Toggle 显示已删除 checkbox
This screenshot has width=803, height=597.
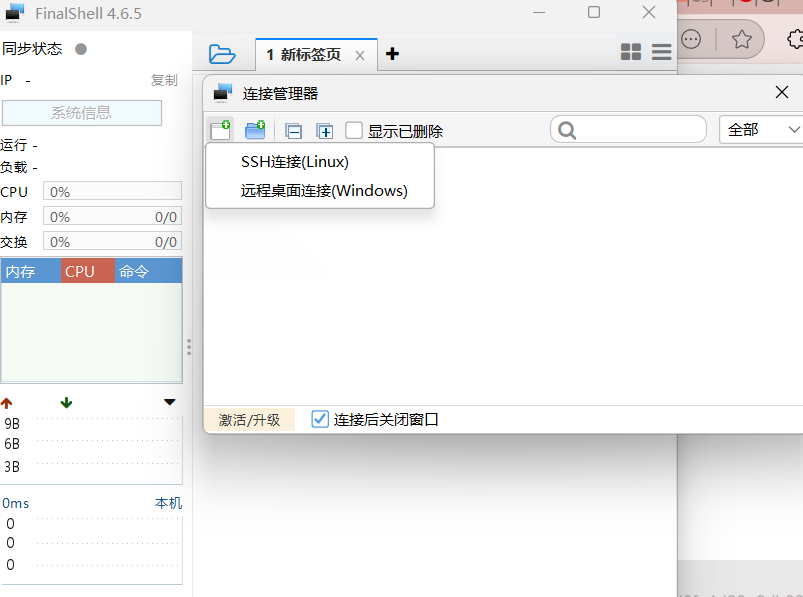tap(354, 130)
